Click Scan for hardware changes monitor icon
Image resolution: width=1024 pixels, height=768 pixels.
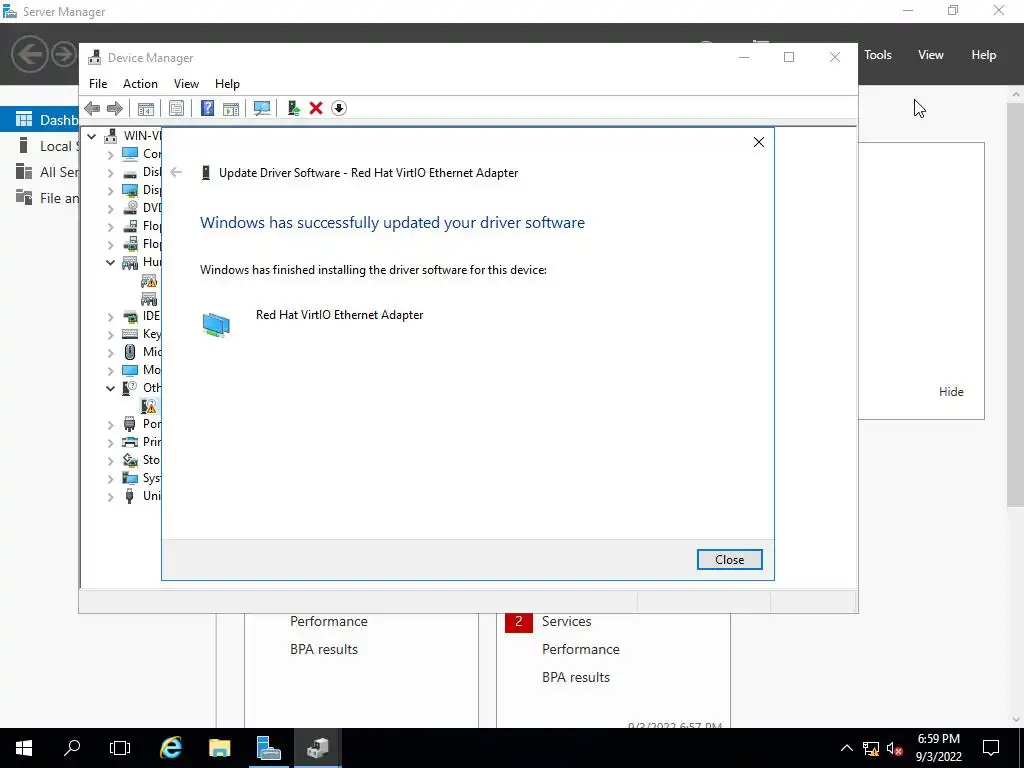(262, 108)
